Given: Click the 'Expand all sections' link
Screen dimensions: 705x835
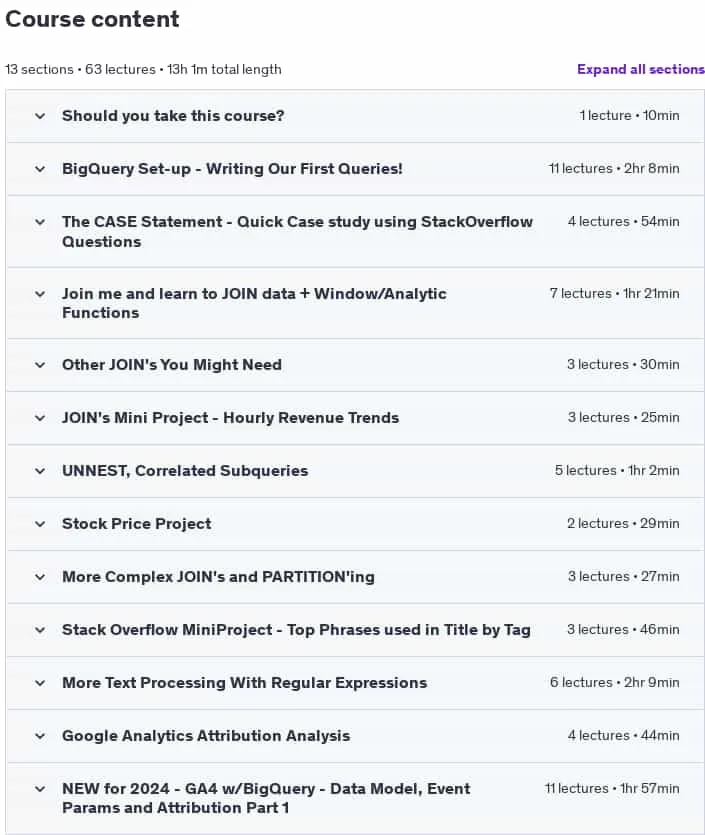Looking at the screenshot, I should 641,69.
